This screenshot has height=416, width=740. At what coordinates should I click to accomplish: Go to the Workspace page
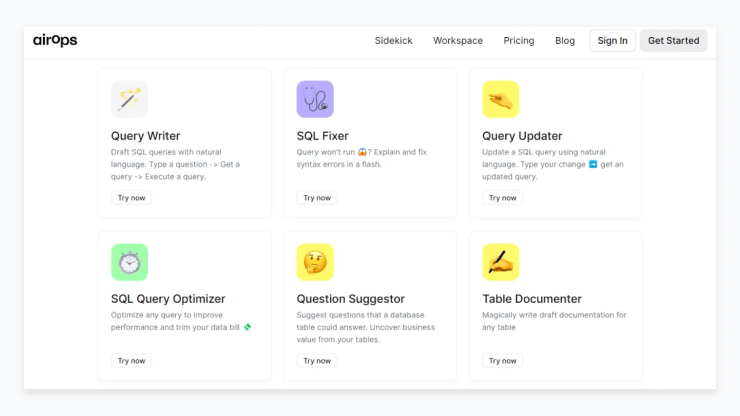[458, 41]
